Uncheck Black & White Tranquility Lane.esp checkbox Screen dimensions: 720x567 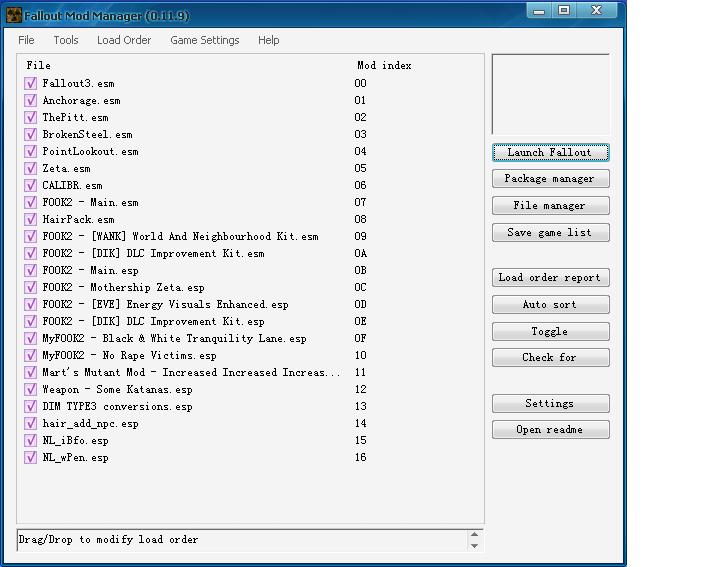click(x=30, y=338)
